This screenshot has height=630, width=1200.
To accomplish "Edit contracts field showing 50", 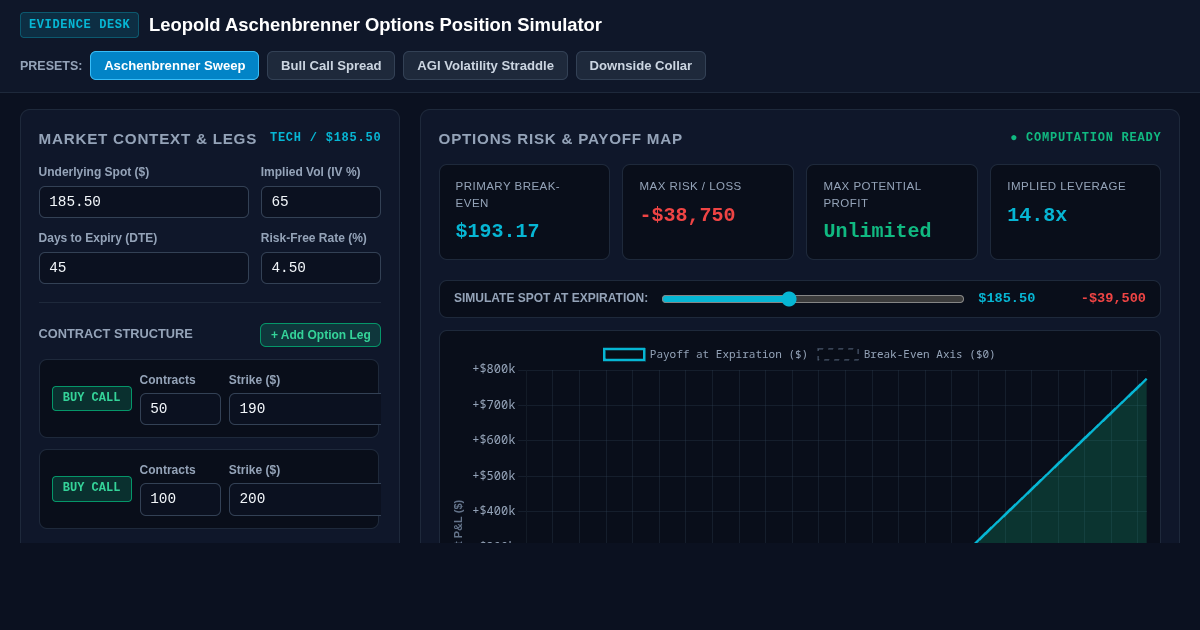I will point(180,409).
